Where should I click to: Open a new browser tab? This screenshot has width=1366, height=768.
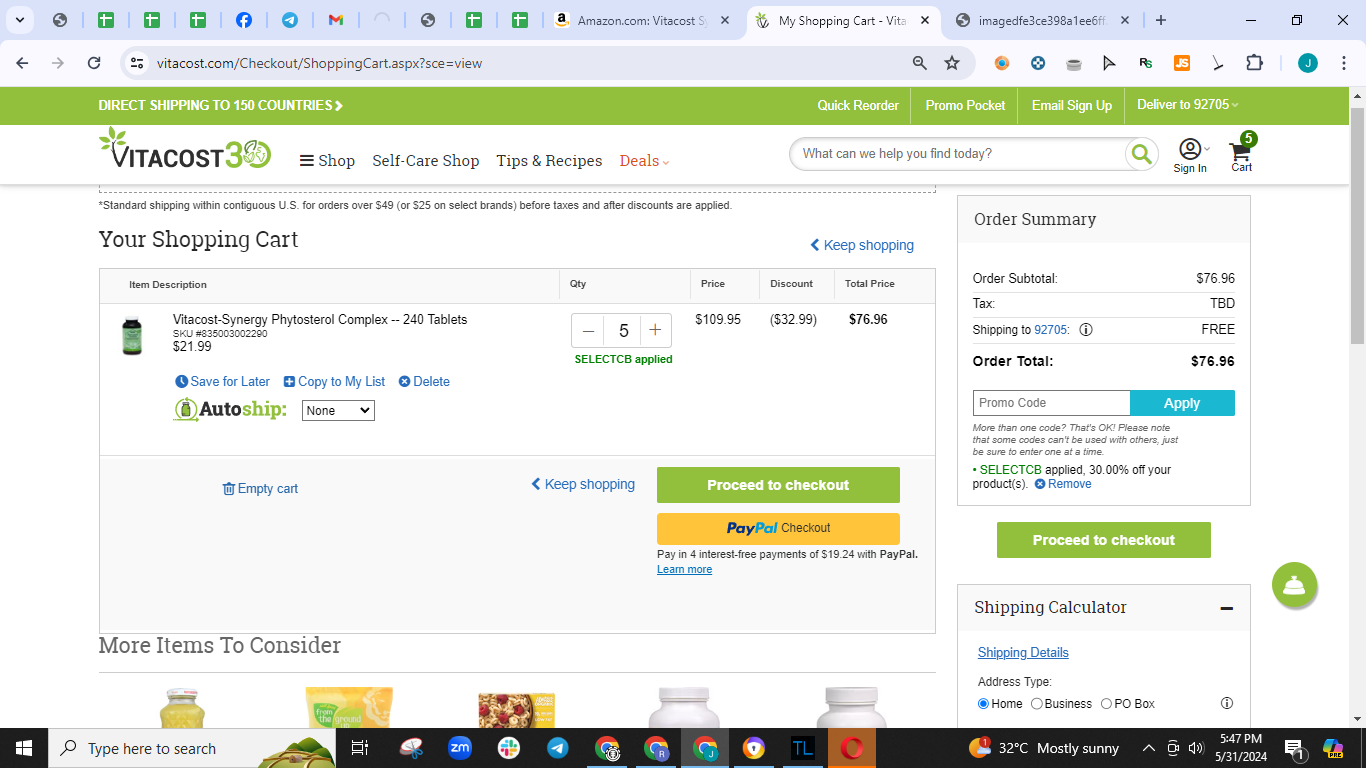(1161, 20)
